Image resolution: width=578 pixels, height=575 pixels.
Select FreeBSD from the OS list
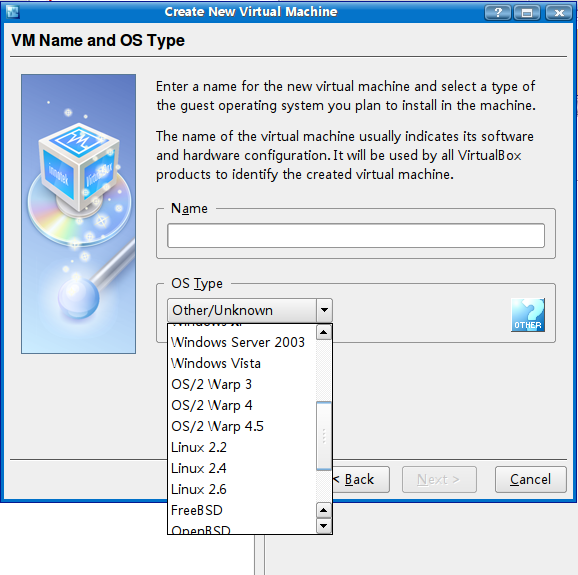[x=197, y=510]
